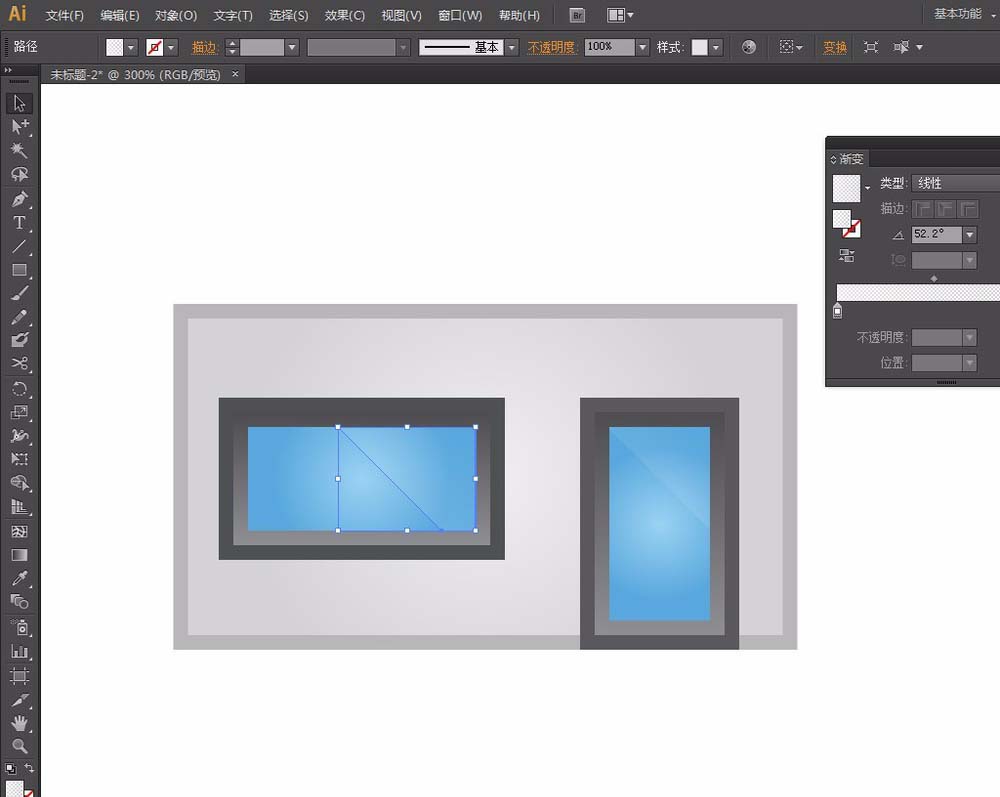
Task: Open opacity 100% dropdown arrow
Action: point(643,47)
